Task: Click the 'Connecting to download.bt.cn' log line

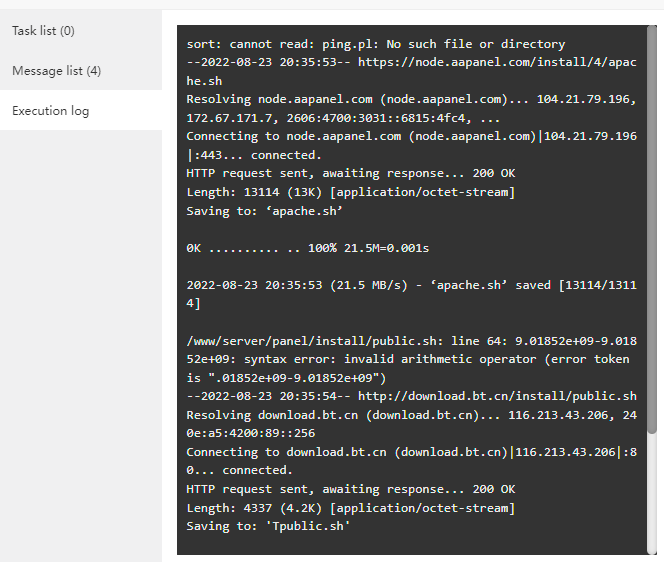Action: coord(400,452)
